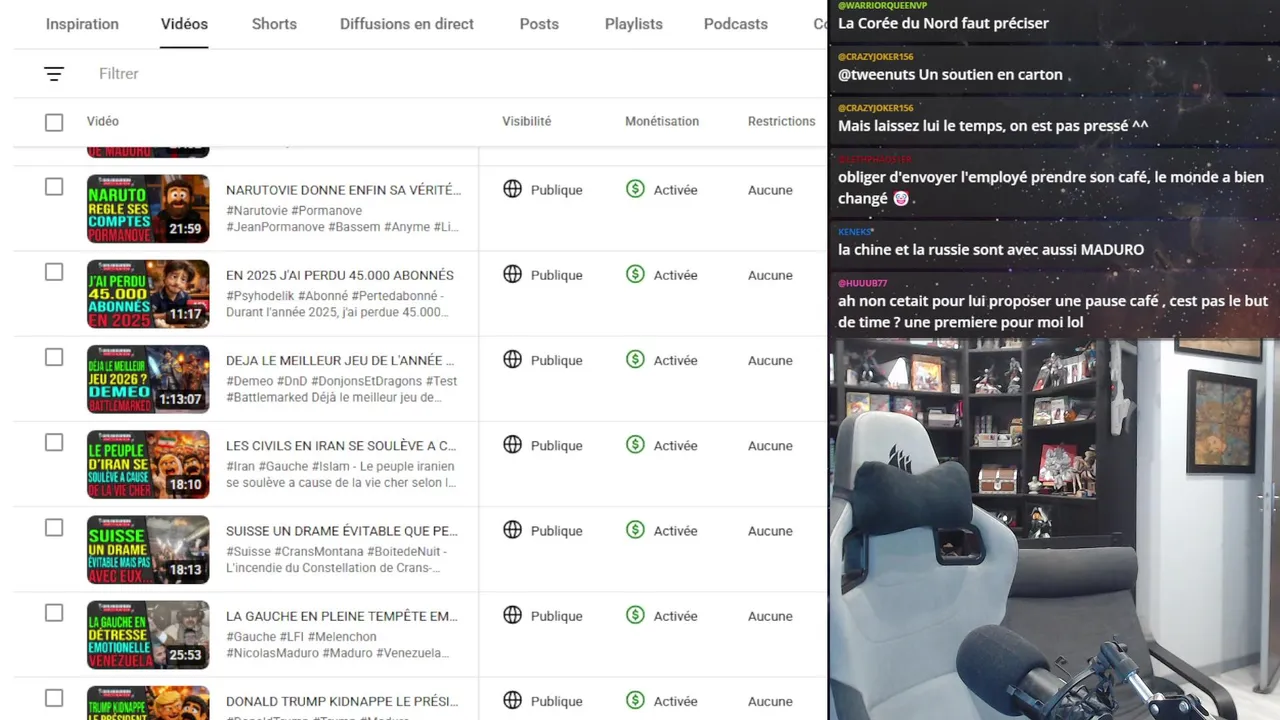Open the Naruto règle ses comptes thumbnail

pyautogui.click(x=148, y=209)
